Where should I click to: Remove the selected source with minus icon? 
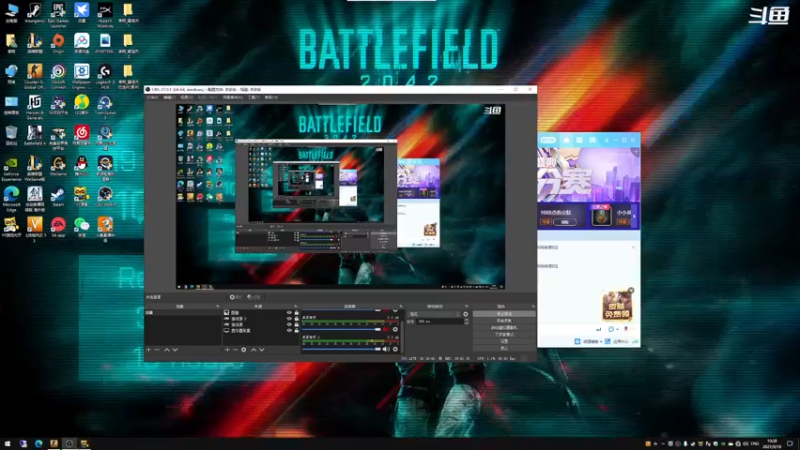[x=235, y=350]
